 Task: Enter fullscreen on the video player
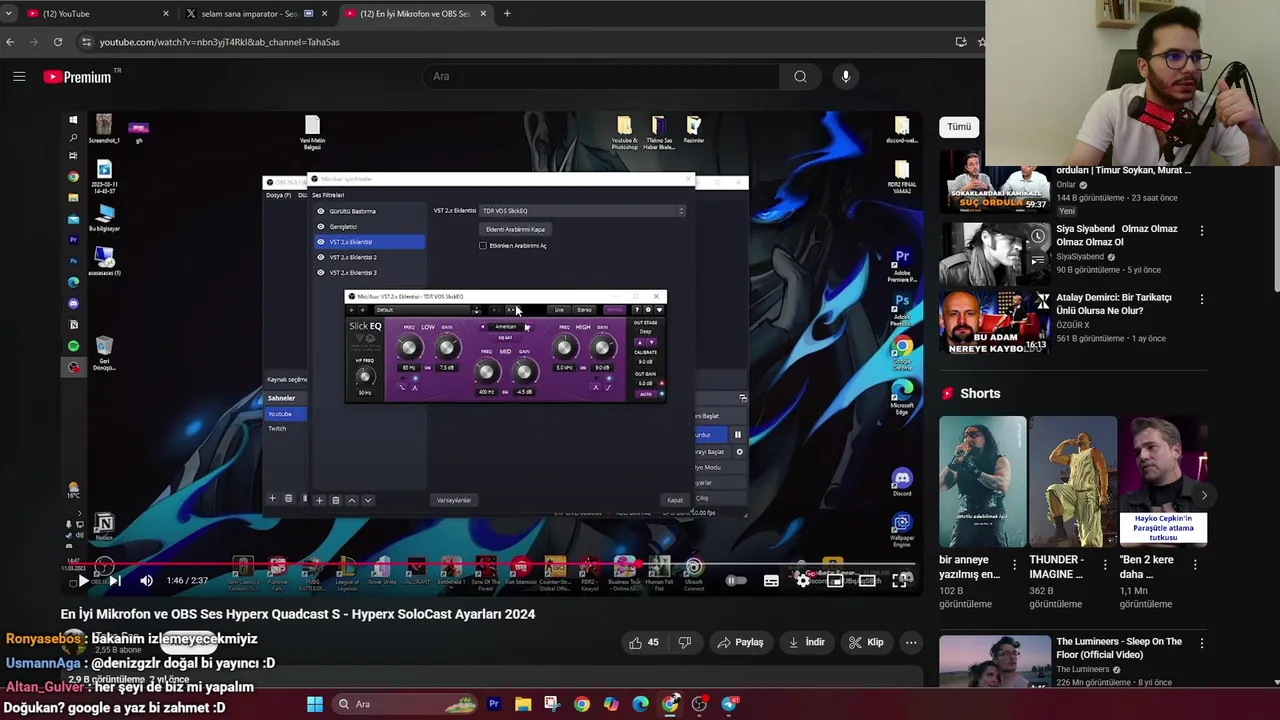coord(901,580)
